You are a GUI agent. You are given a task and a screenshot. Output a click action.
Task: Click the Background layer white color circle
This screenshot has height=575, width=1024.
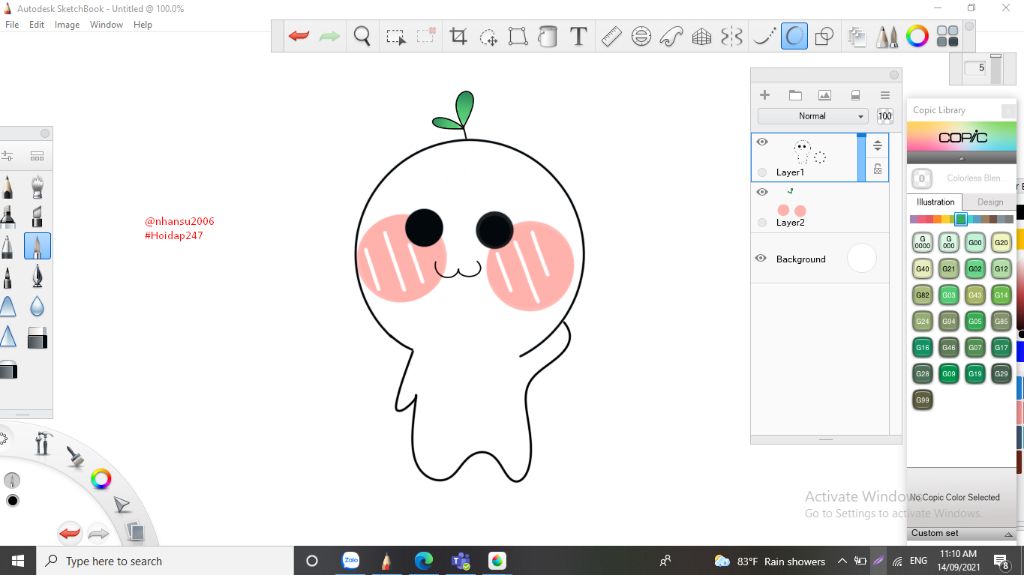coord(861,258)
